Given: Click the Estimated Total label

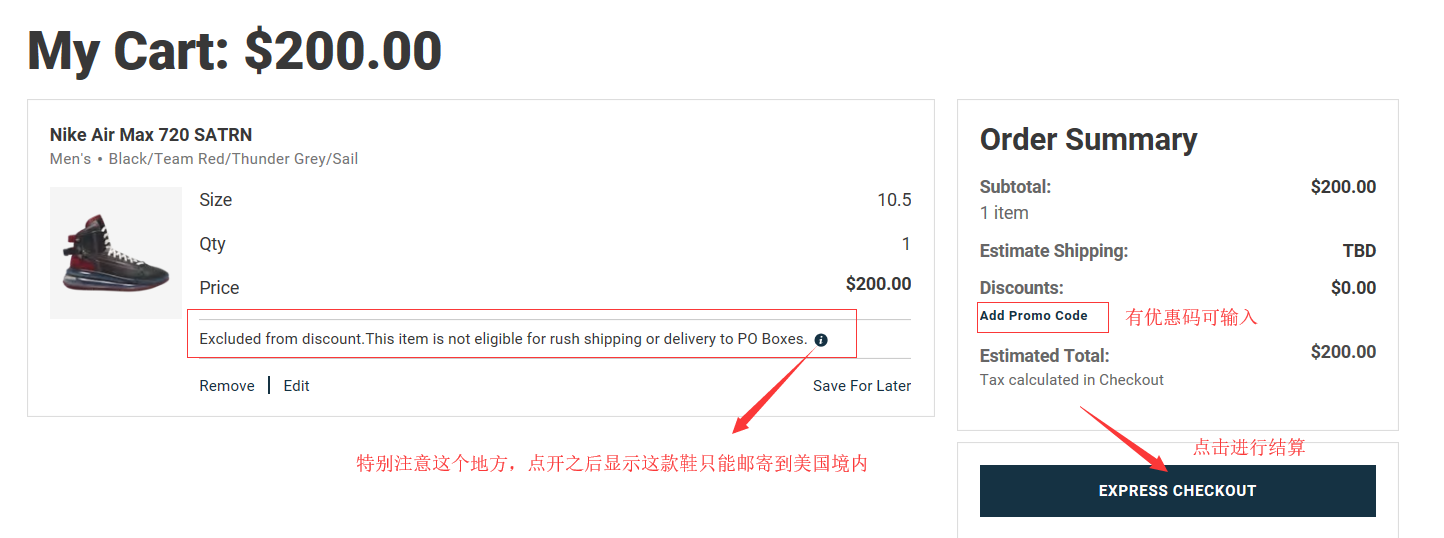Looking at the screenshot, I should pyautogui.click(x=1044, y=356).
